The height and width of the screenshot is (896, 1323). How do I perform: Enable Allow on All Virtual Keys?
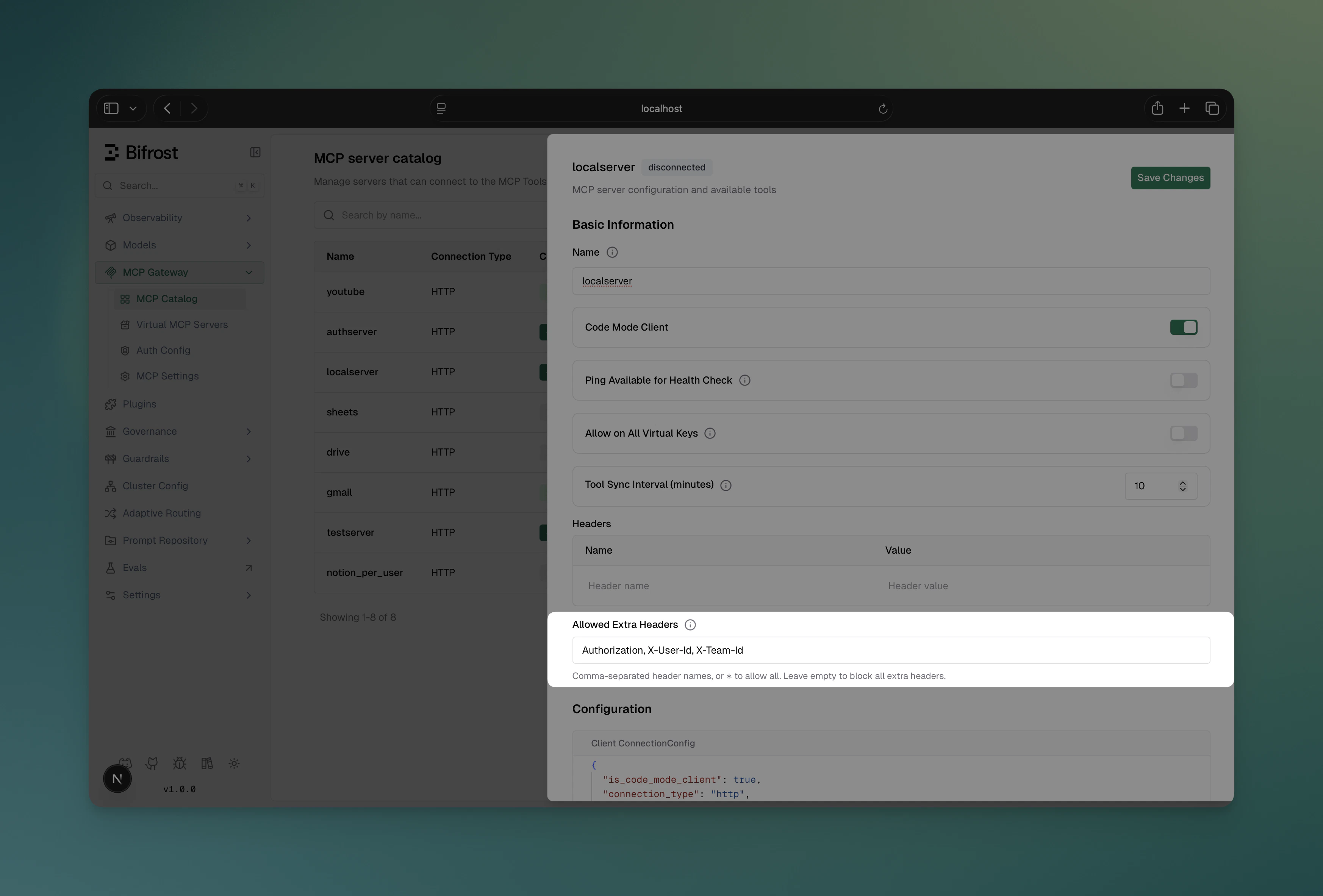pyautogui.click(x=1184, y=433)
